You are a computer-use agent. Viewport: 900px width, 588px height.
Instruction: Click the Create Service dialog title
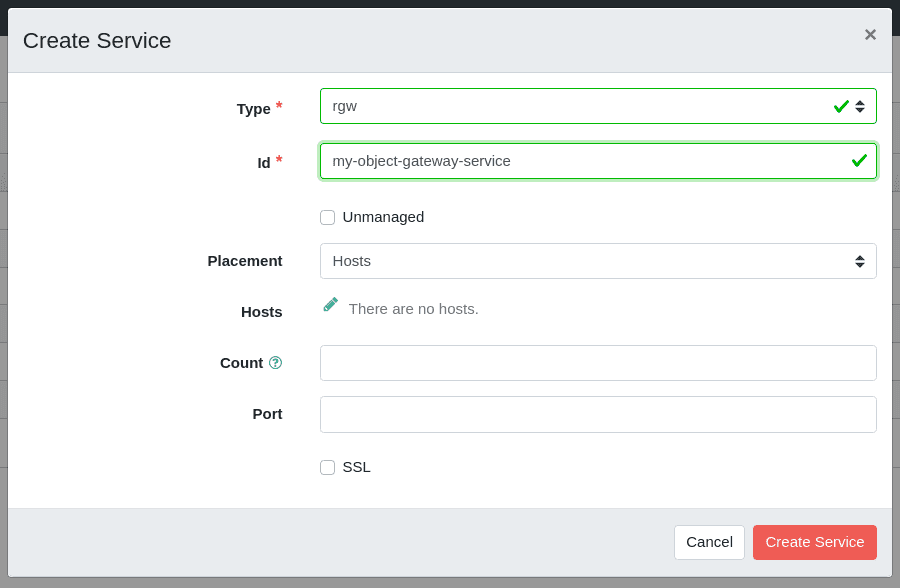click(97, 41)
